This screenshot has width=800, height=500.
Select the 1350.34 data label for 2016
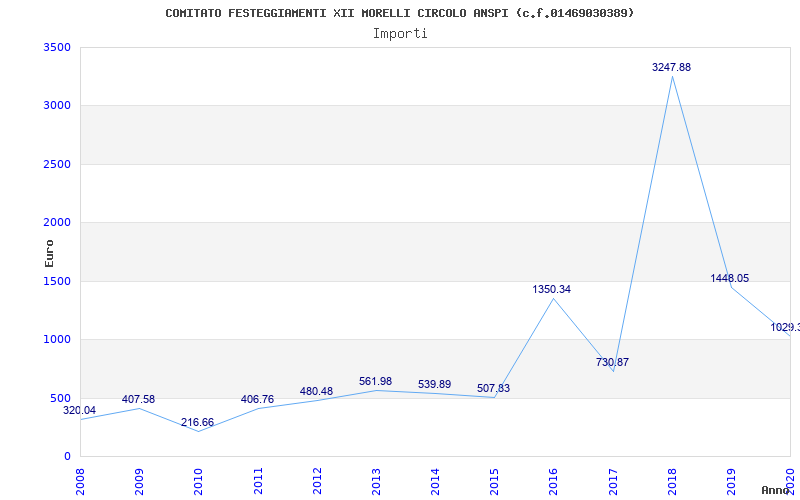[552, 289]
